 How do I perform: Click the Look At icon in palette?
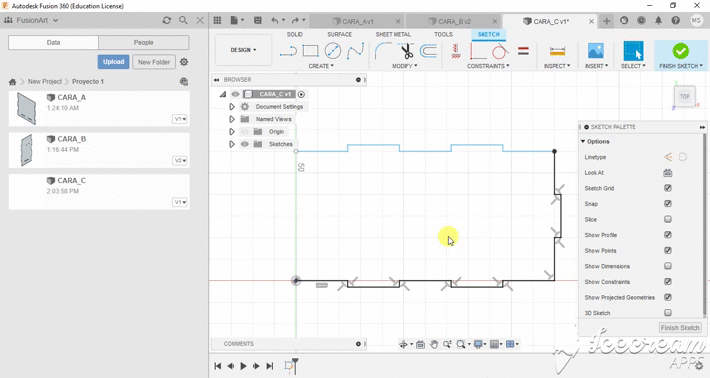click(667, 173)
